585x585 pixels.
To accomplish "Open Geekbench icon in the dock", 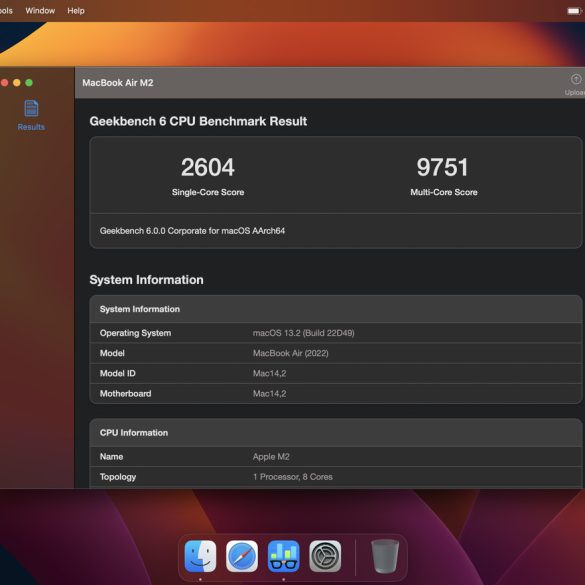I will click(x=284, y=556).
